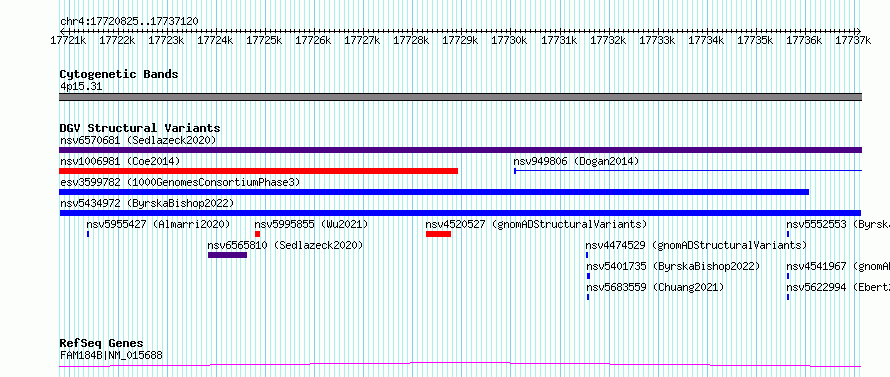
Task: Click the 17729k ruler tick label
Action: point(460,40)
